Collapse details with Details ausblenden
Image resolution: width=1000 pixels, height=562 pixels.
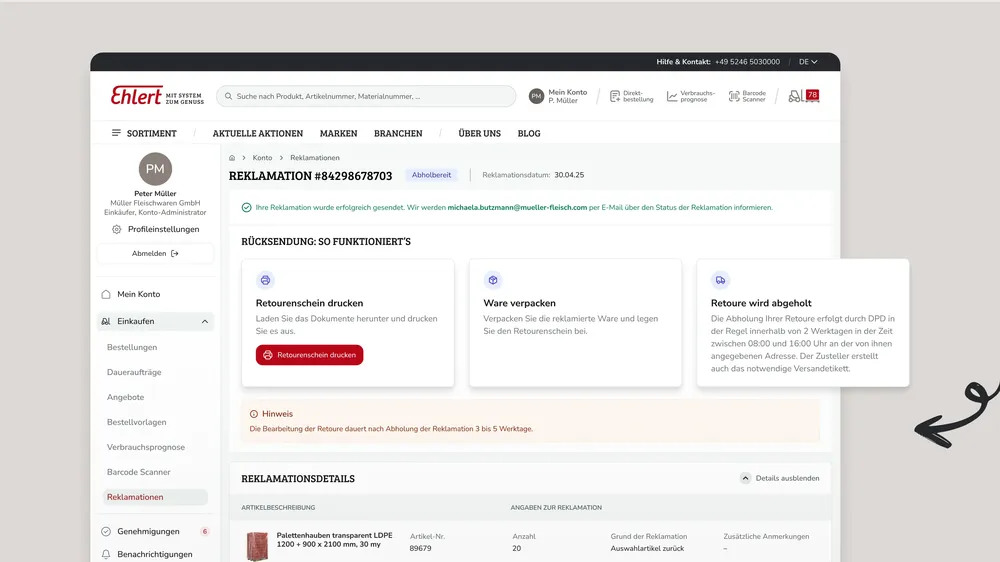point(780,478)
